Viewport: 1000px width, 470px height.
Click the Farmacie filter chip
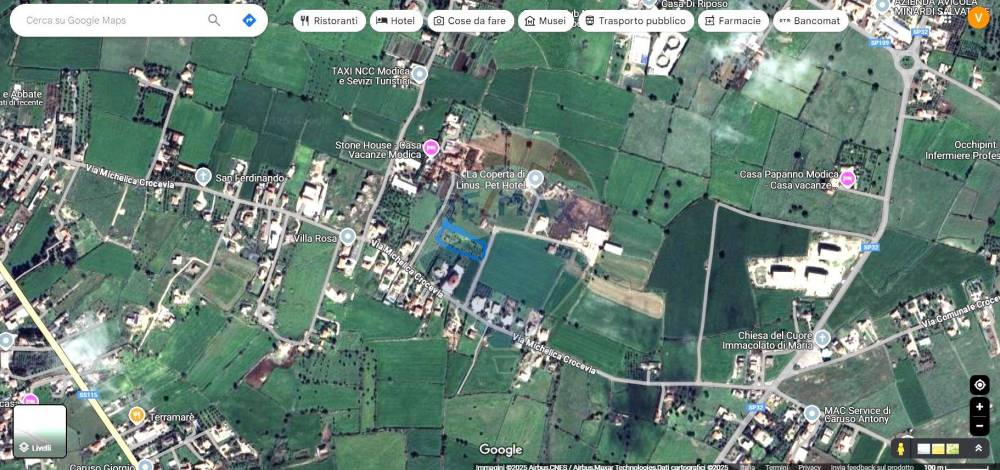point(733,20)
